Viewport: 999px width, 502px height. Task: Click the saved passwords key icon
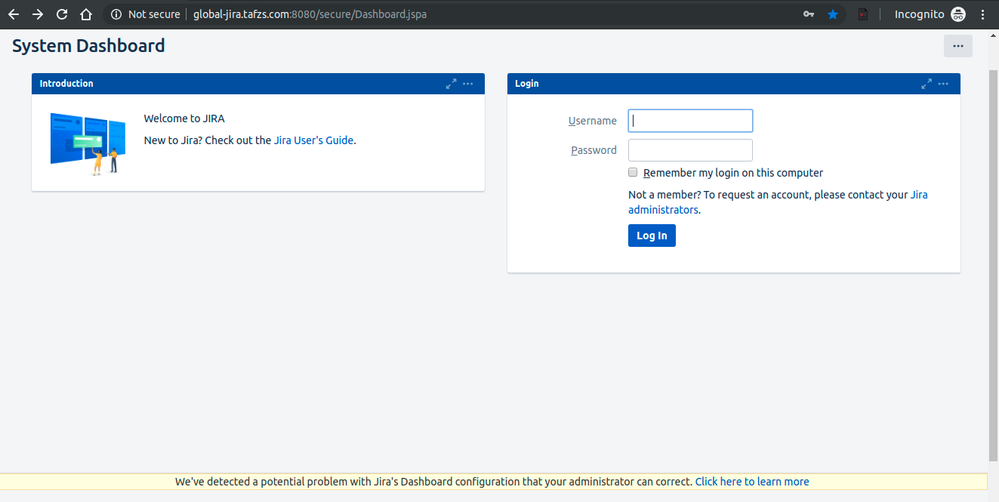pos(809,14)
